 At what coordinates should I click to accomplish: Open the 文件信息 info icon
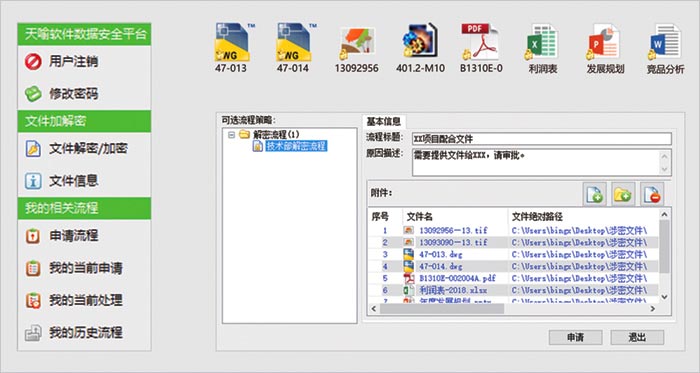tap(33, 181)
